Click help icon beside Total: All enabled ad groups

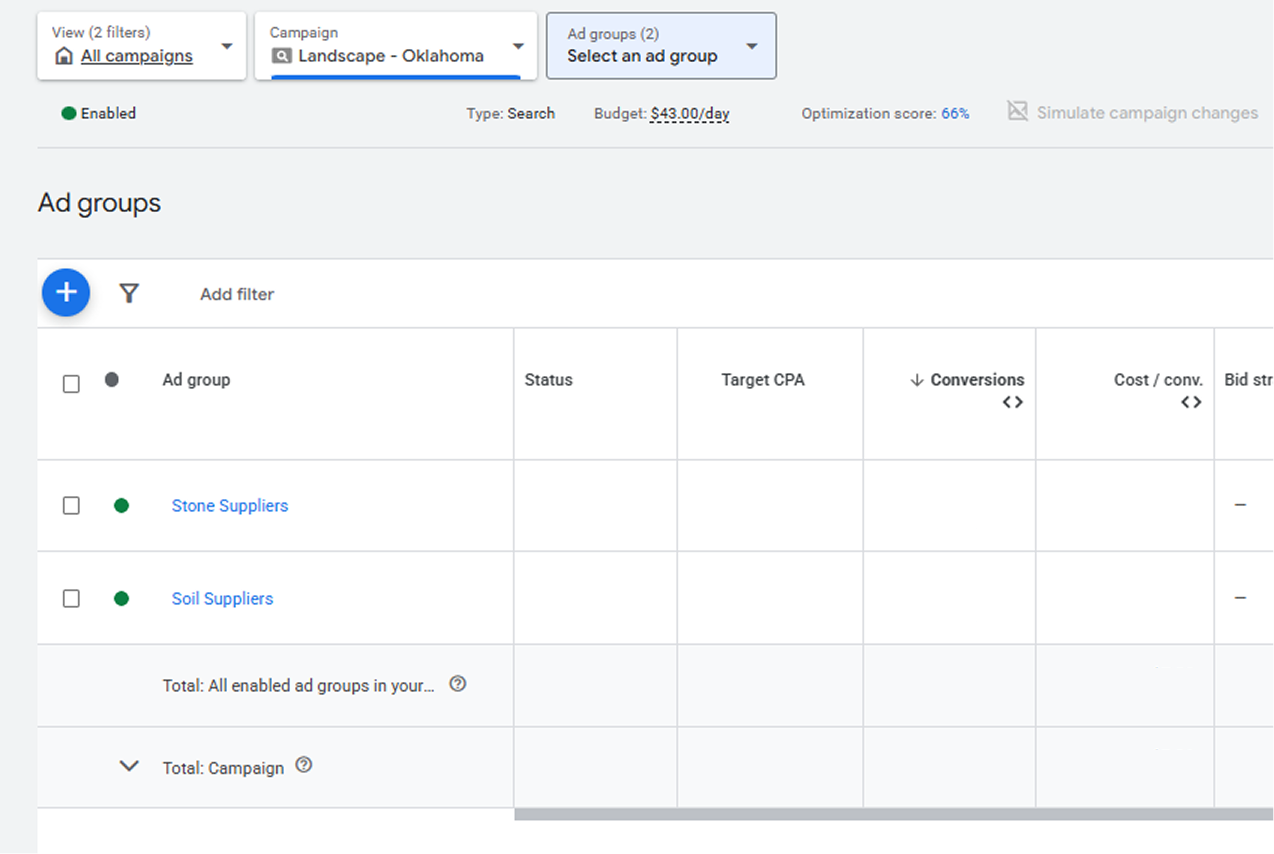tap(458, 684)
